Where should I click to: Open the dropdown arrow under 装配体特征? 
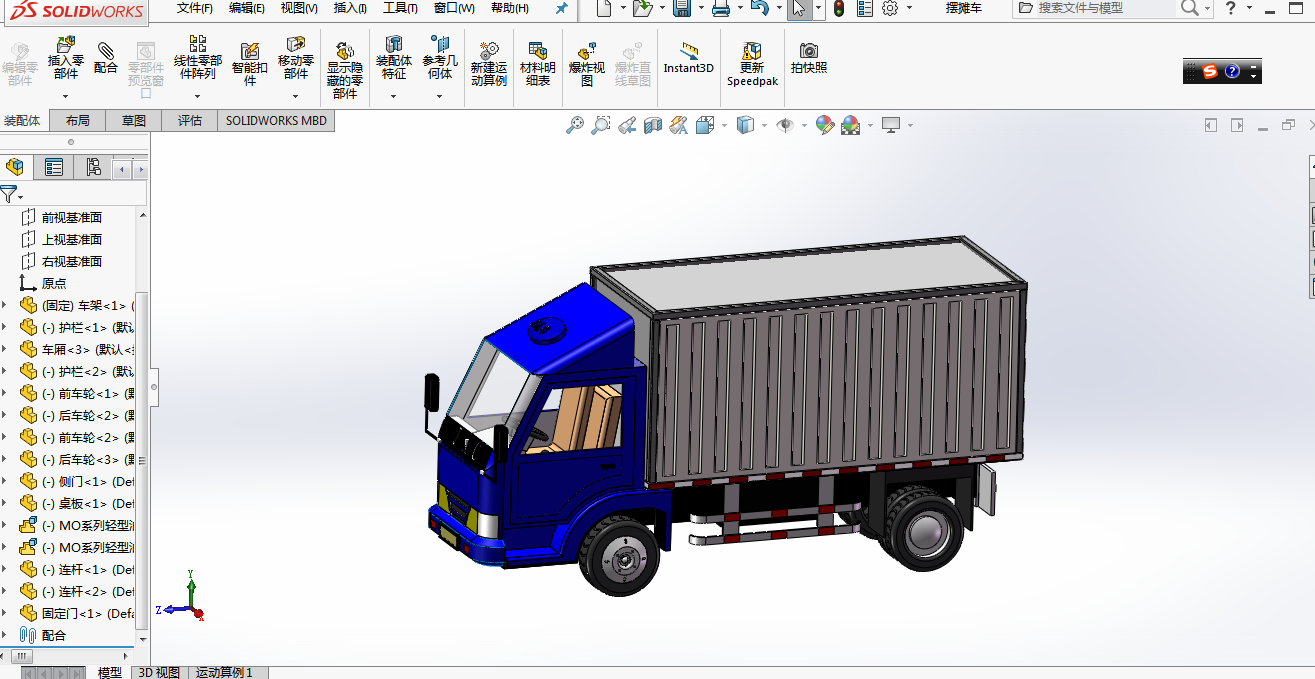click(x=394, y=97)
